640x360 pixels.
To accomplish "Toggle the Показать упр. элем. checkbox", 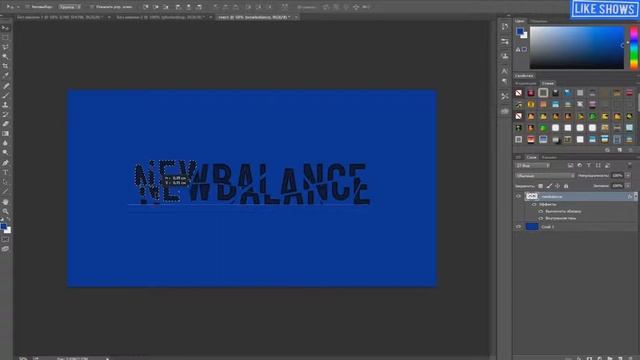I will click(91, 7).
